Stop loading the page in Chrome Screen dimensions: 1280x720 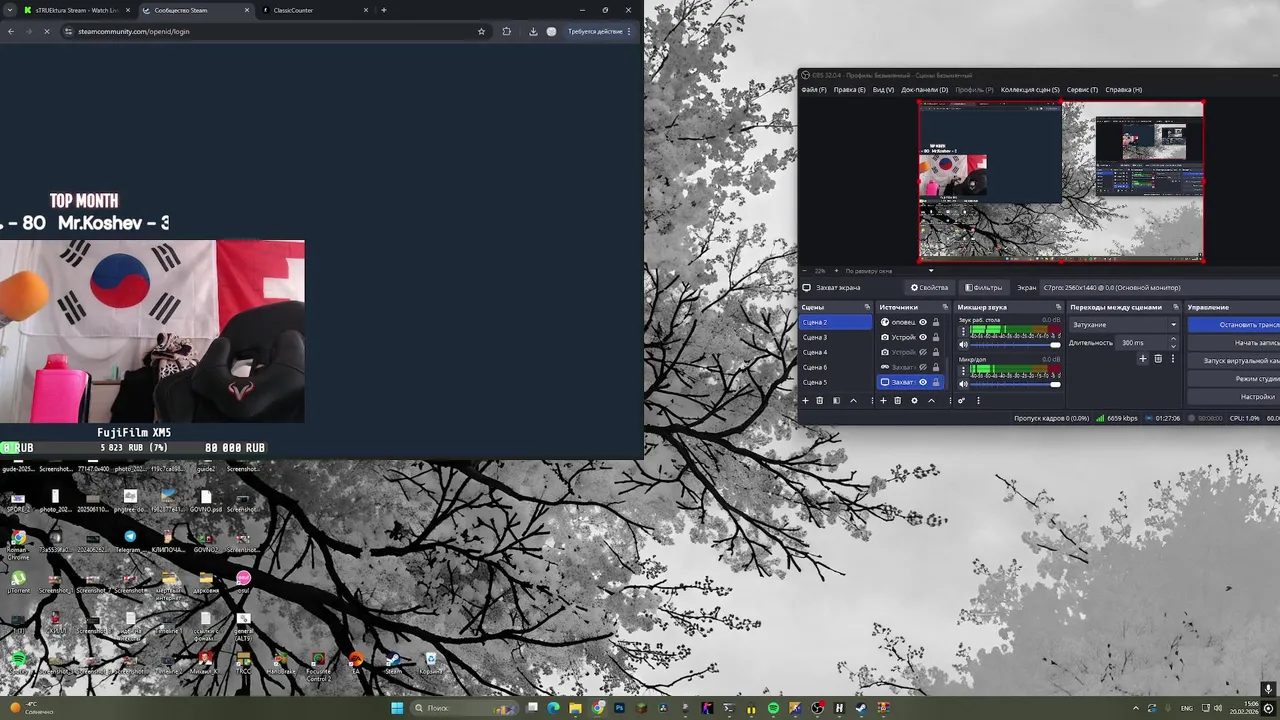pos(46,31)
